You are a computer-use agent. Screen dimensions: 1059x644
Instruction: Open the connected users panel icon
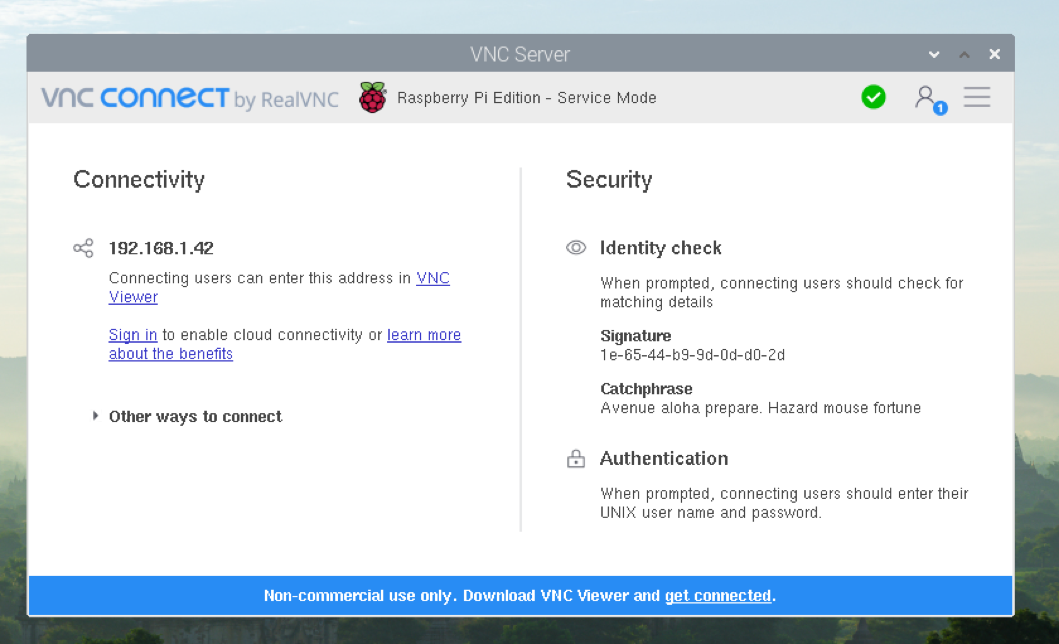pyautogui.click(x=925, y=97)
